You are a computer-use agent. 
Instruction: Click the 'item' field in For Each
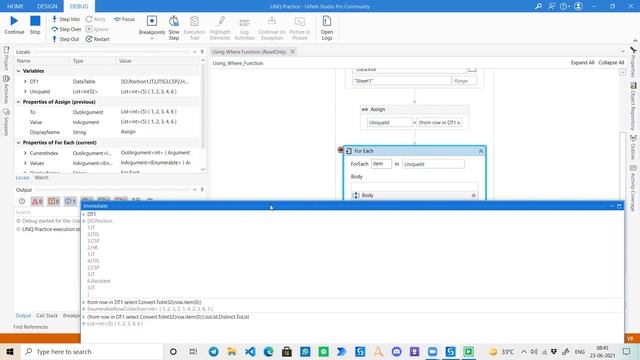(x=381, y=164)
